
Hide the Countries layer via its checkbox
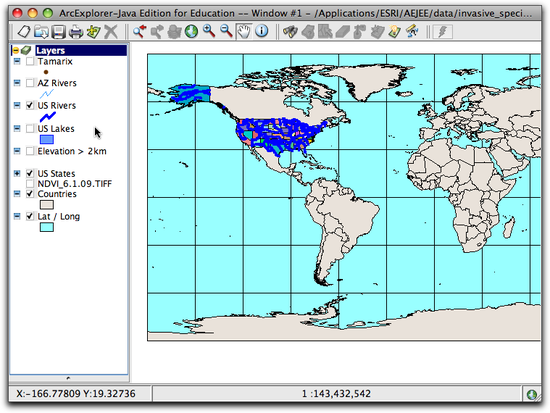click(x=30, y=194)
